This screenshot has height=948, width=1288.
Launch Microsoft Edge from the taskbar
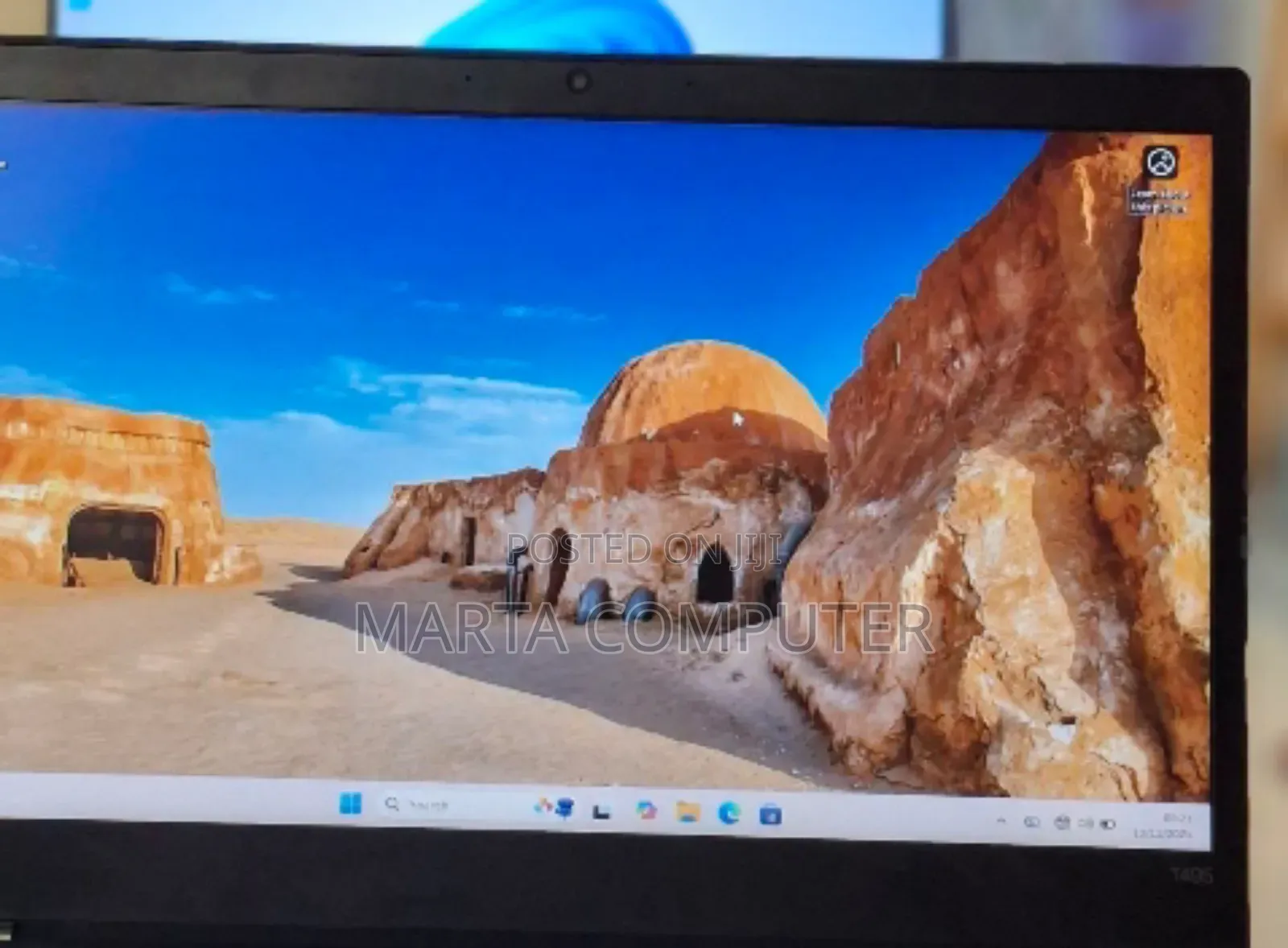coord(729,814)
